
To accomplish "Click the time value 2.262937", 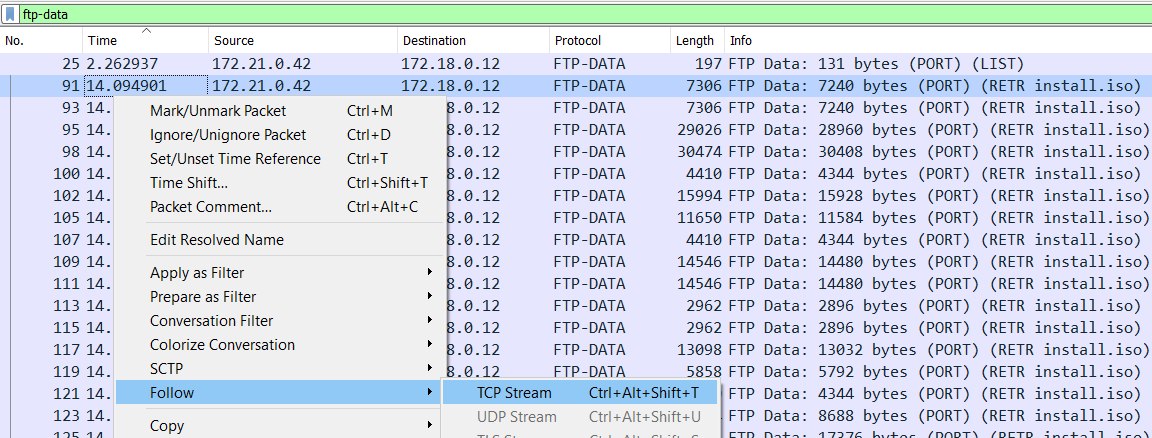I will pyautogui.click(x=122, y=64).
